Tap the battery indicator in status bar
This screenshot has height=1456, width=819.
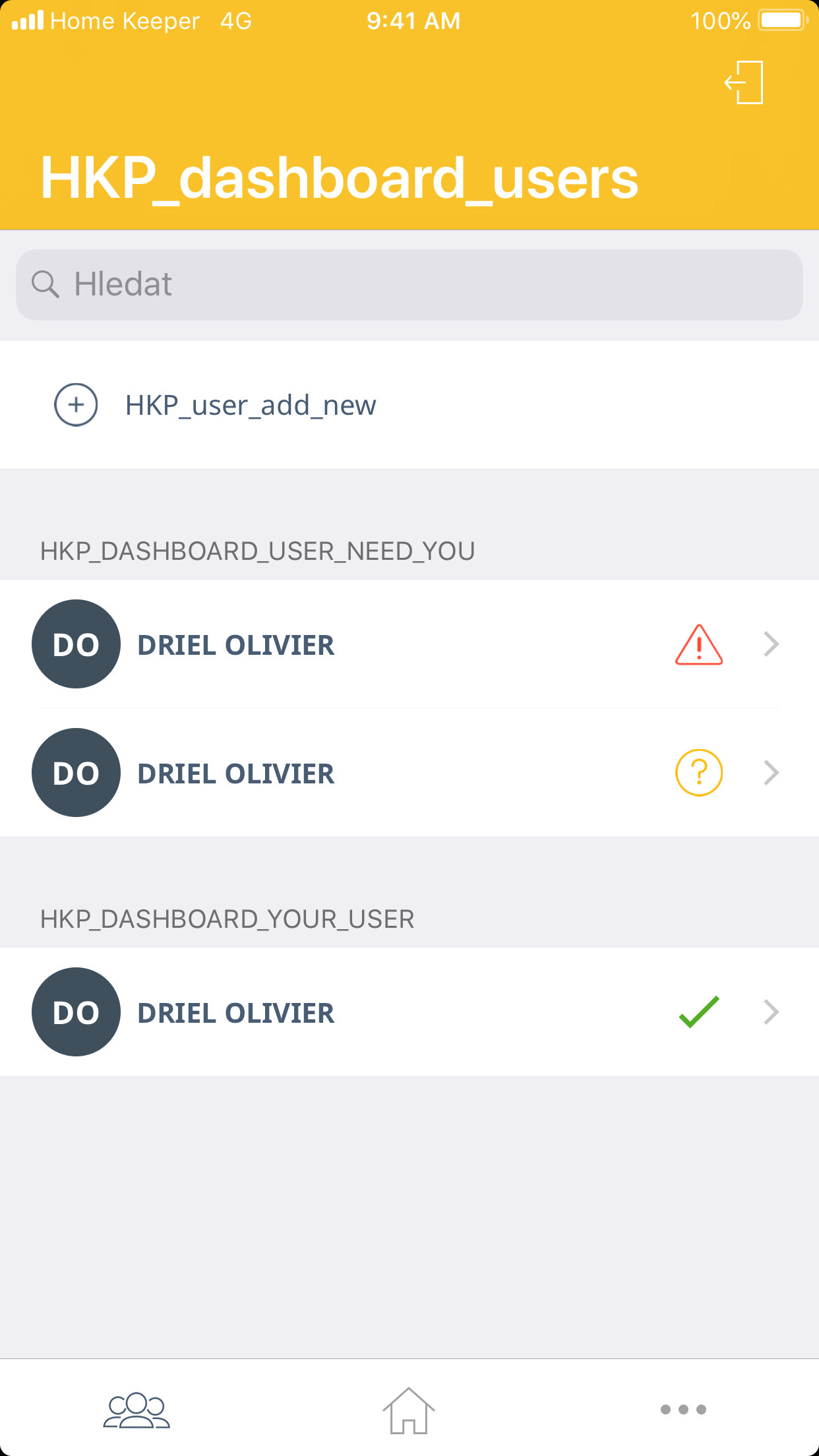(783, 20)
